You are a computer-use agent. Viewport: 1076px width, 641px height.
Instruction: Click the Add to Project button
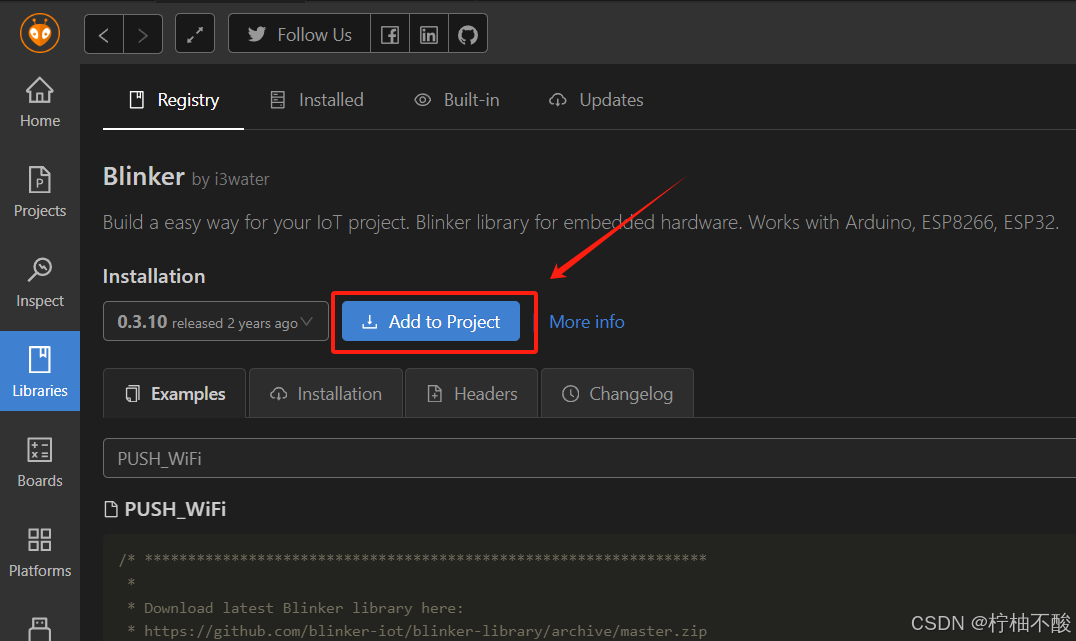(431, 321)
